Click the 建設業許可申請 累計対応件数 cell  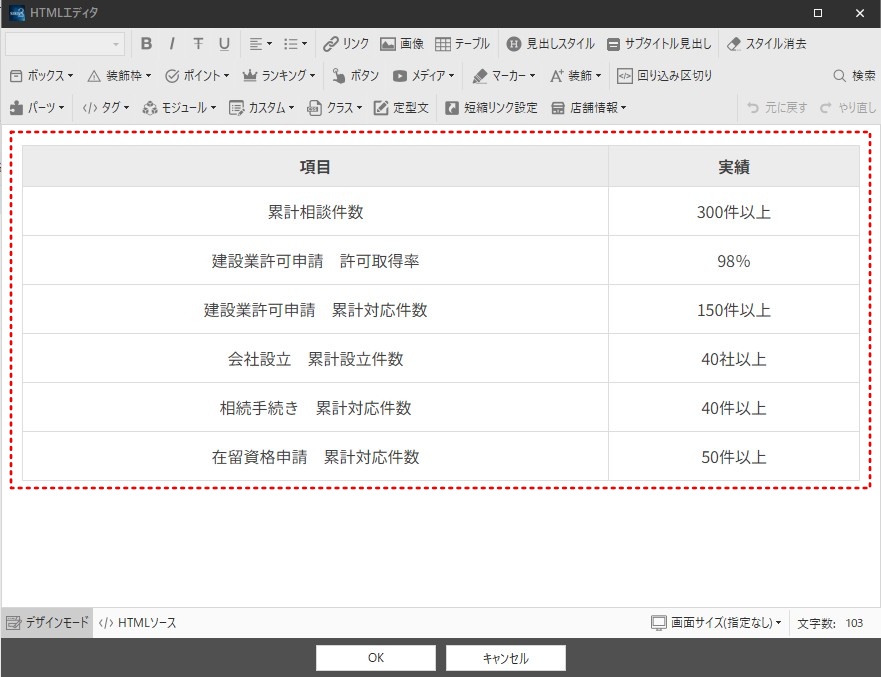coord(315,310)
